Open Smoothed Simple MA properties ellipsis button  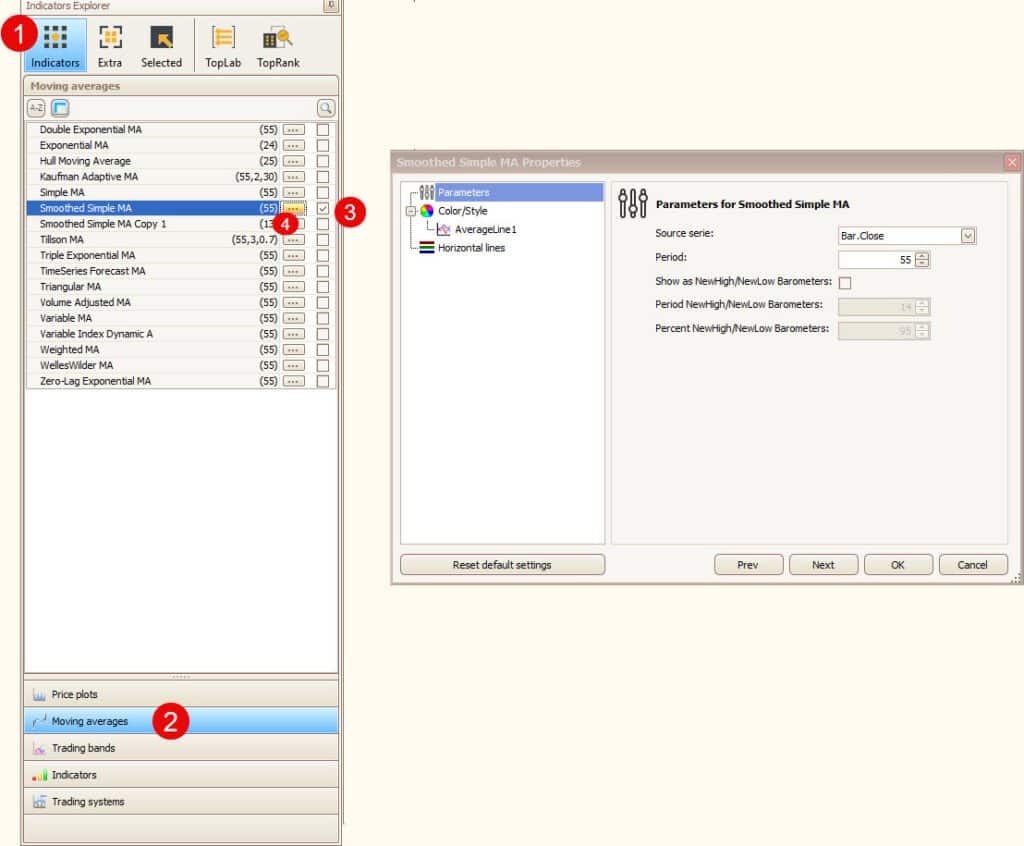click(293, 208)
